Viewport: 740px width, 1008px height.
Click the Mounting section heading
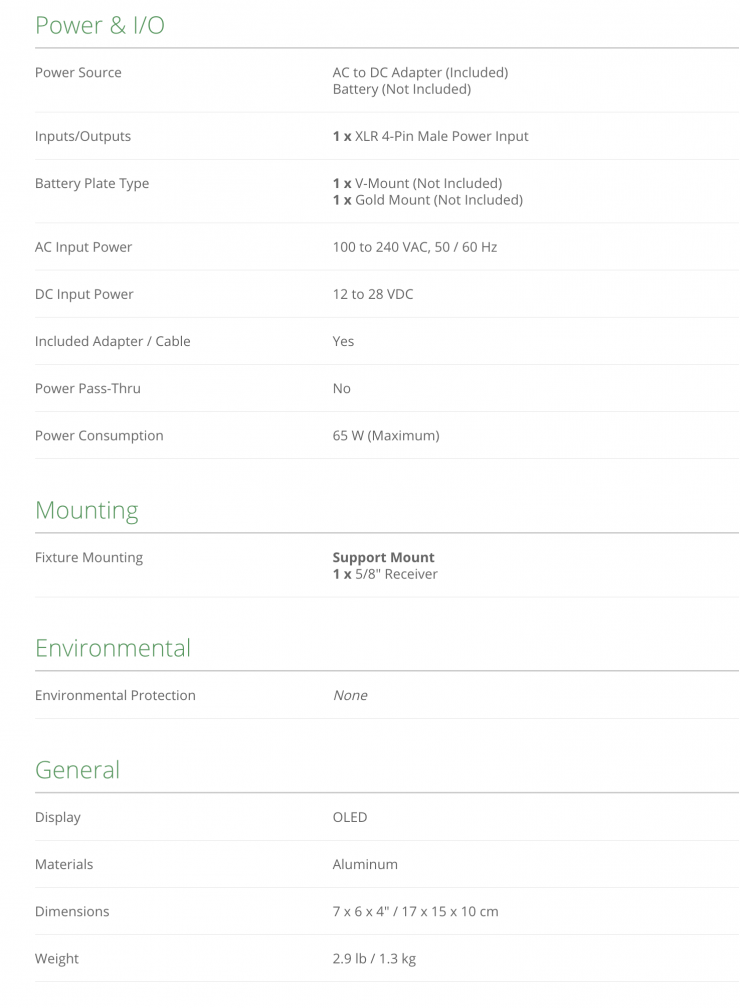click(x=86, y=510)
